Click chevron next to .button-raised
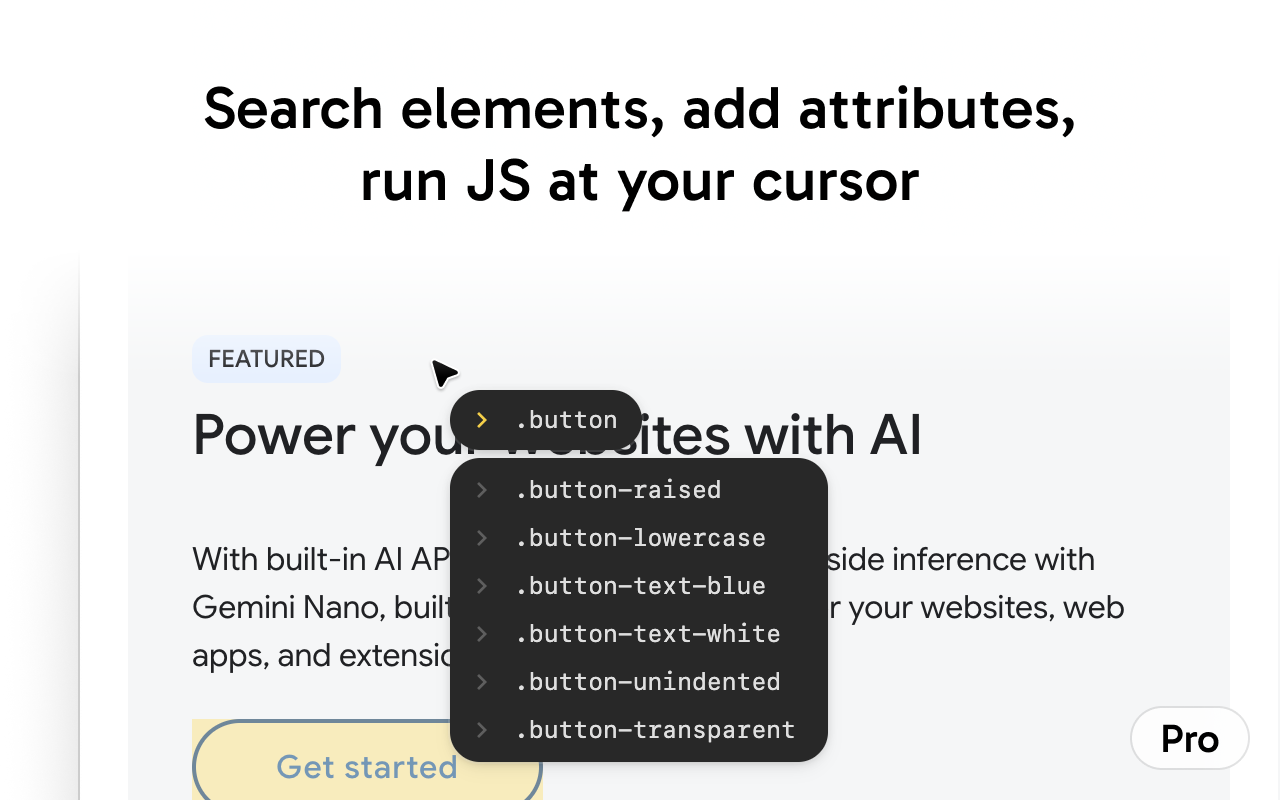1280x800 pixels. pos(482,490)
